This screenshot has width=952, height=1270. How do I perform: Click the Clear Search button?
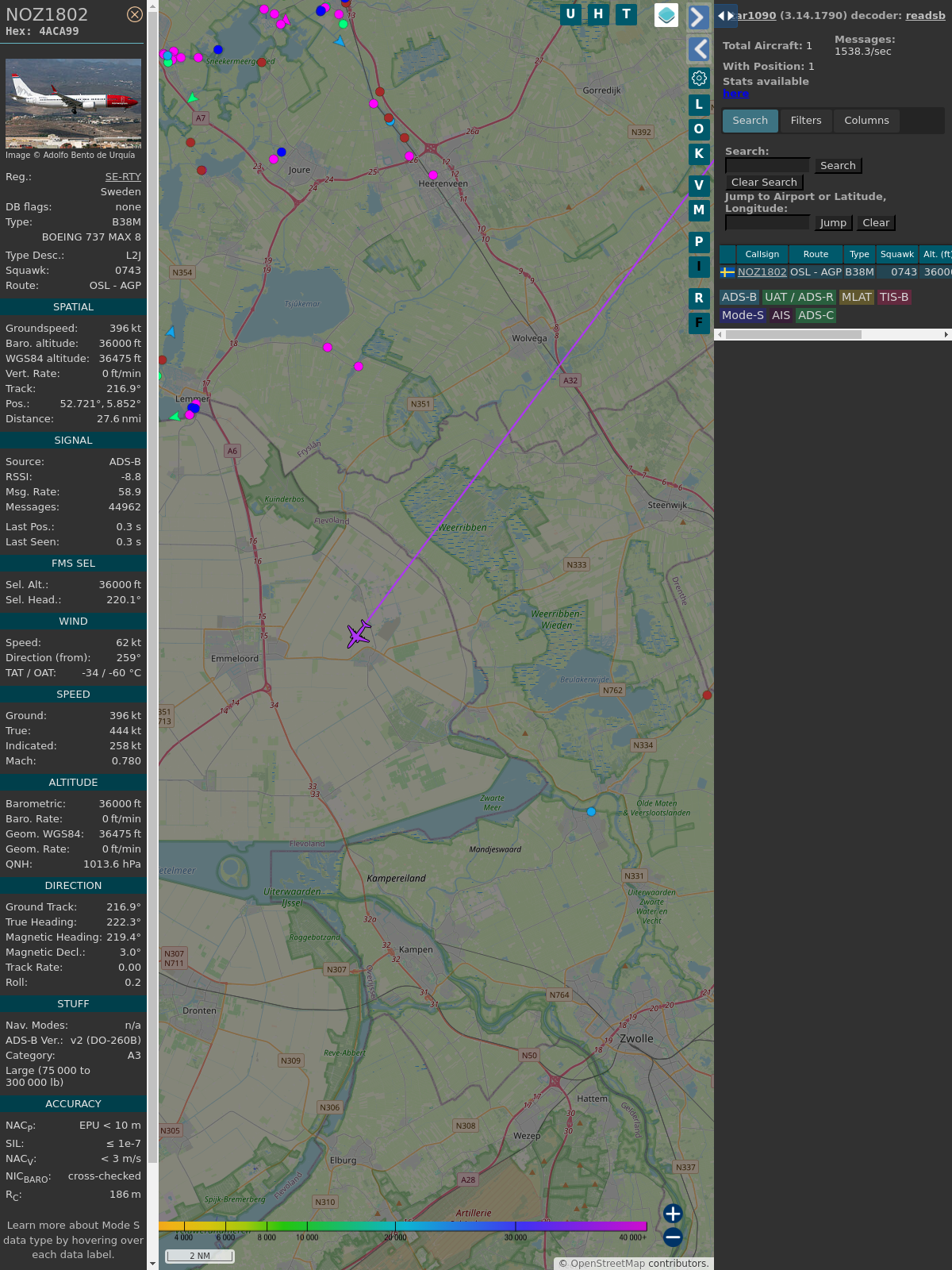click(x=764, y=183)
